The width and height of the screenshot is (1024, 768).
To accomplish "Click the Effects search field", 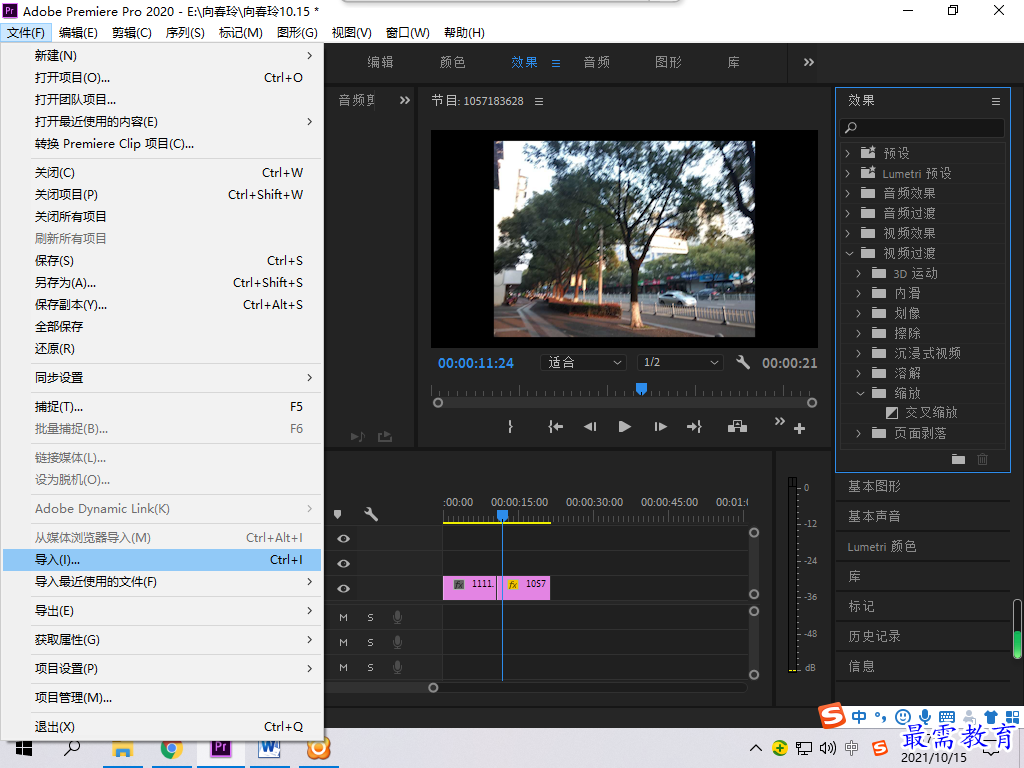I will pos(922,128).
